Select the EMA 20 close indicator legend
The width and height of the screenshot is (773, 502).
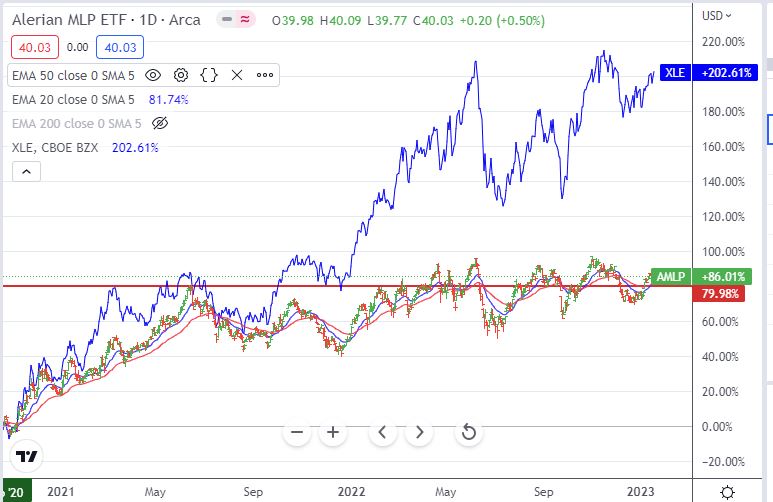[73, 100]
